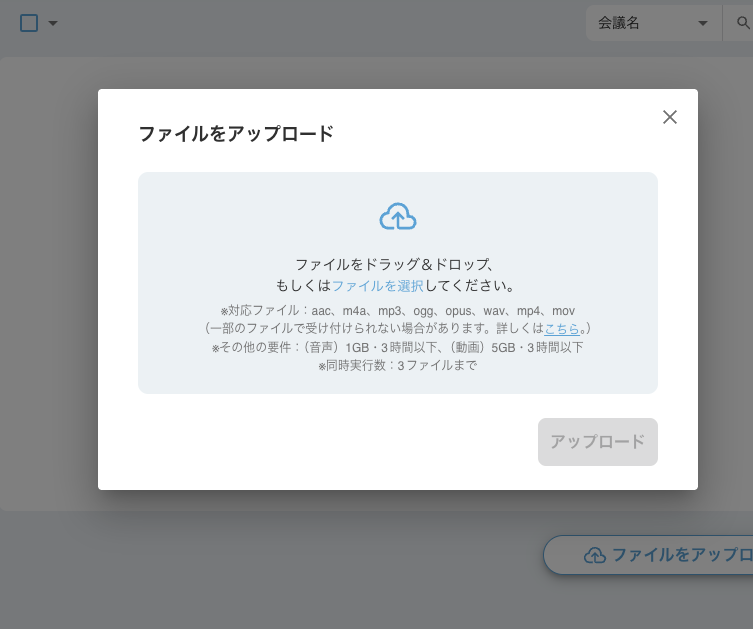Open the 会議名 search filter dropdown

654,23
